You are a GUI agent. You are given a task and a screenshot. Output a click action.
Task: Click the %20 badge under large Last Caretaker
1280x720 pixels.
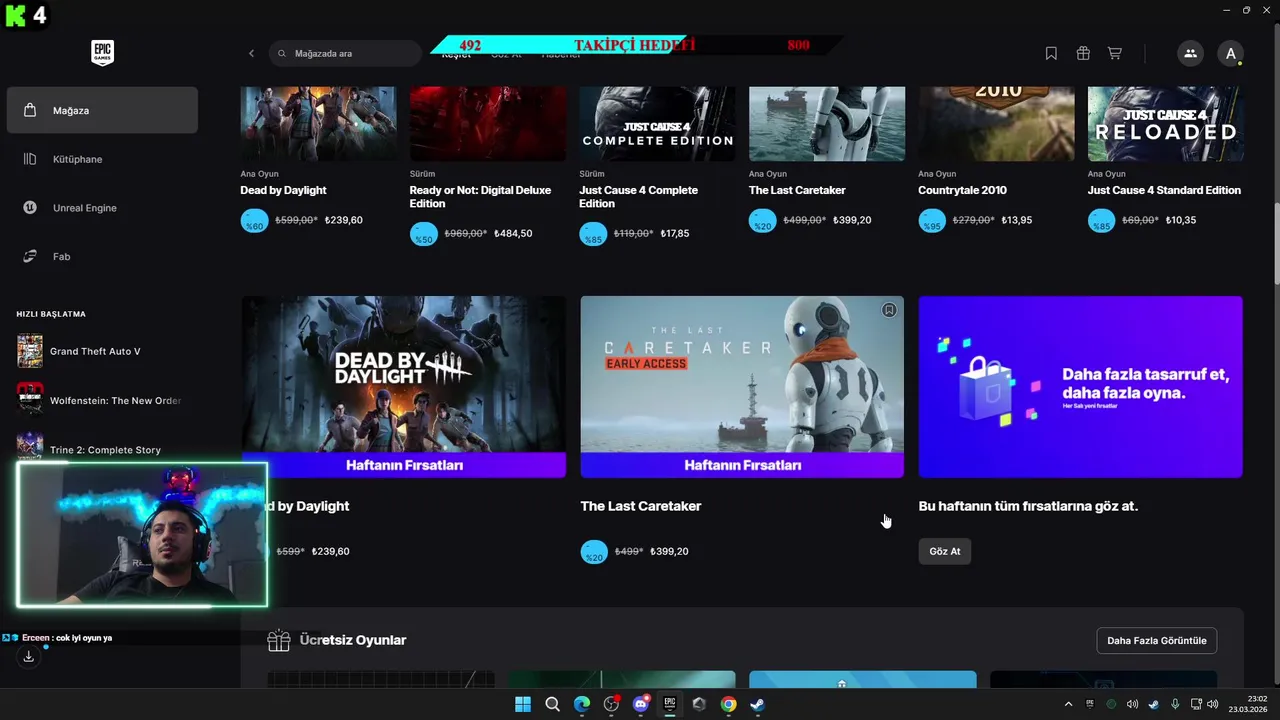tap(594, 551)
